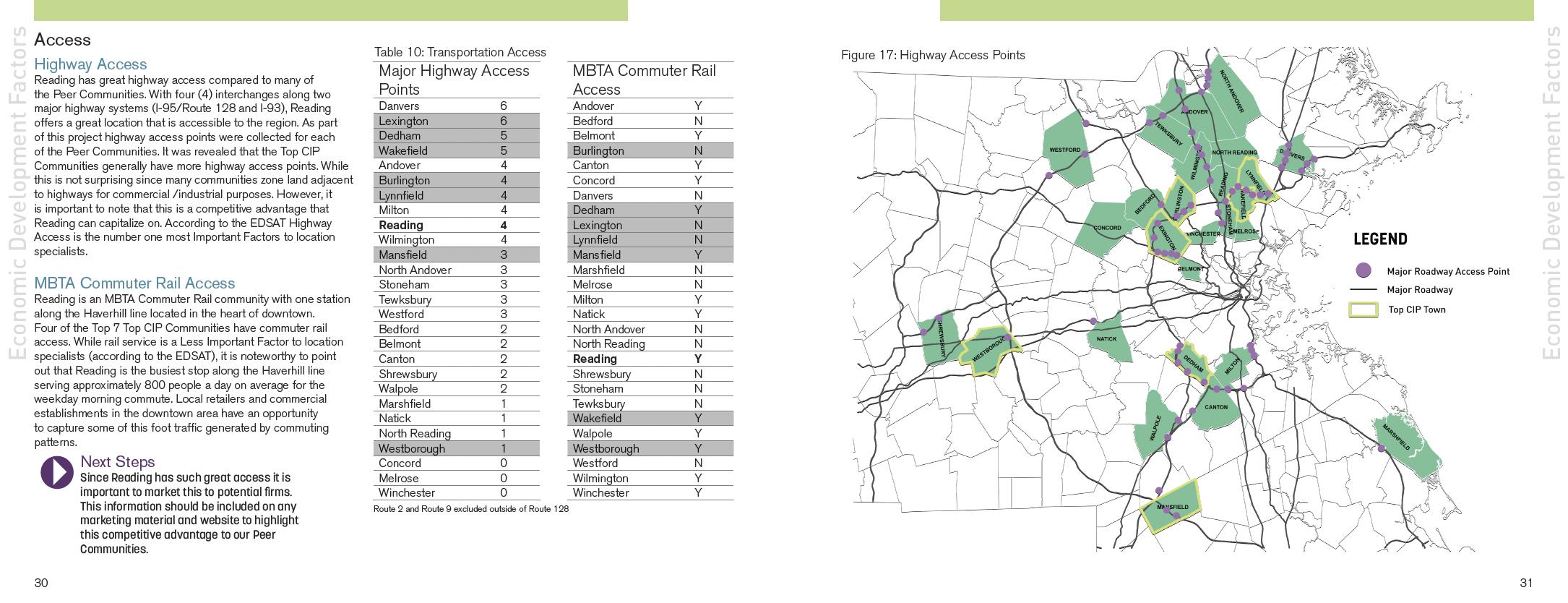Click "Lexington" in the commuter rail table

click(x=598, y=226)
